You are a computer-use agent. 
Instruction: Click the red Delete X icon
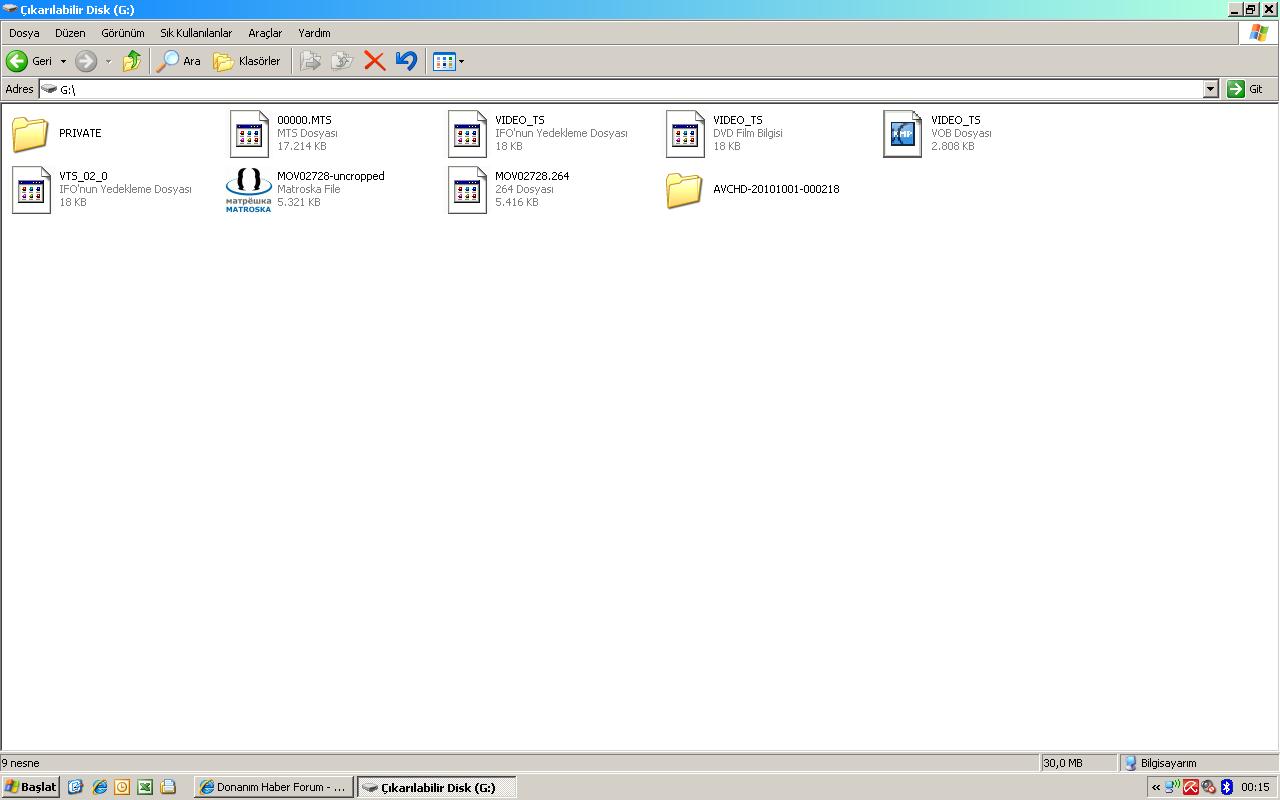tap(375, 61)
